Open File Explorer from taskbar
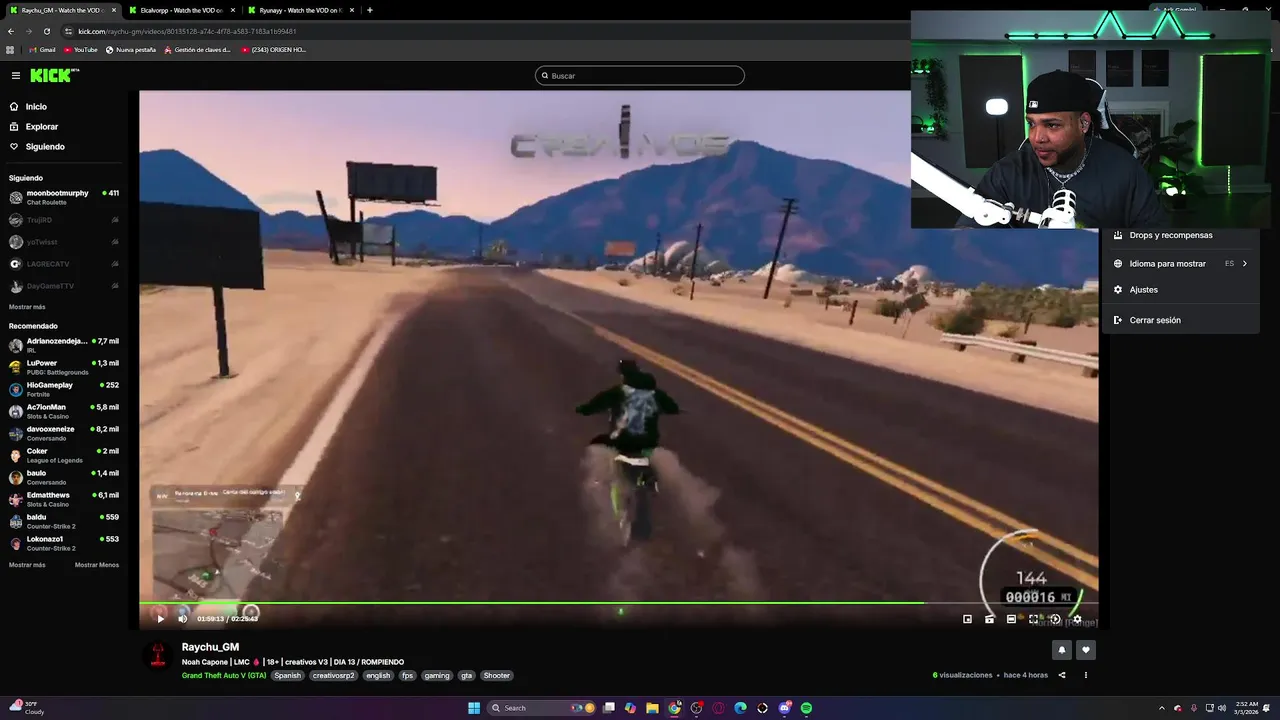Screen dimensions: 1280x720 coord(652,708)
